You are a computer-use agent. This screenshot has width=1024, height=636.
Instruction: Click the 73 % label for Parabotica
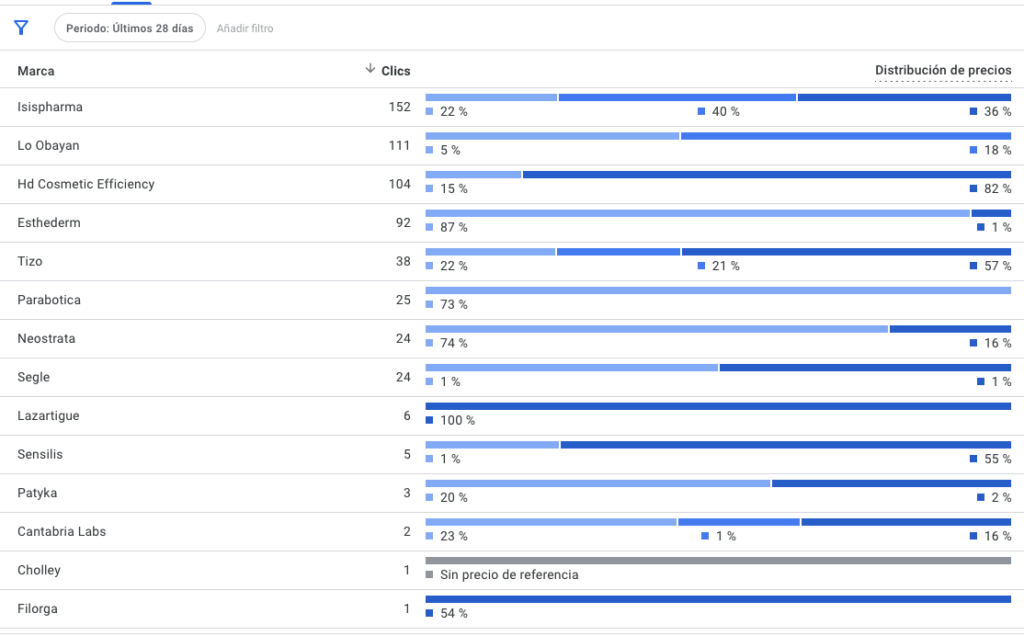click(454, 304)
